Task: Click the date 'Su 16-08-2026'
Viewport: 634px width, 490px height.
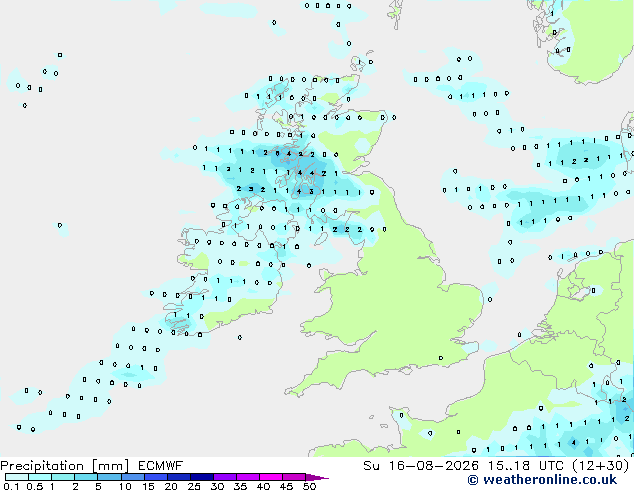Action: (x=421, y=466)
